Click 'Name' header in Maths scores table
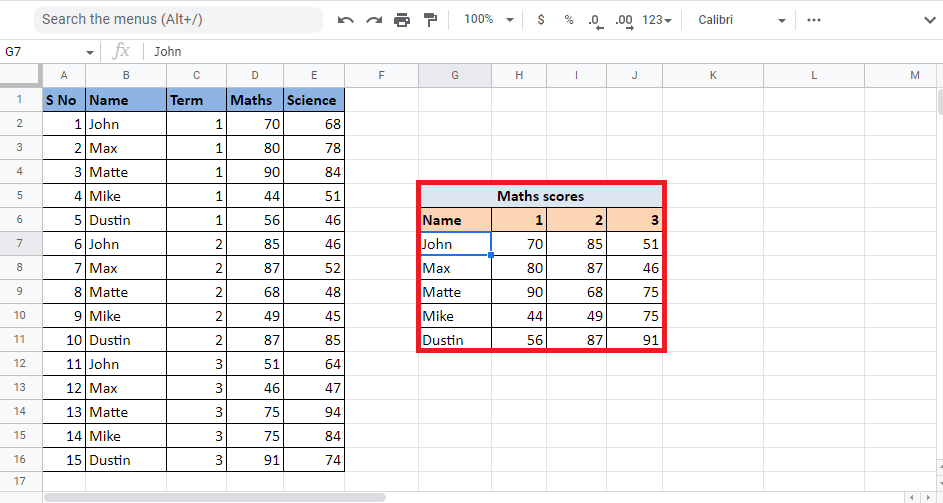 coord(455,220)
